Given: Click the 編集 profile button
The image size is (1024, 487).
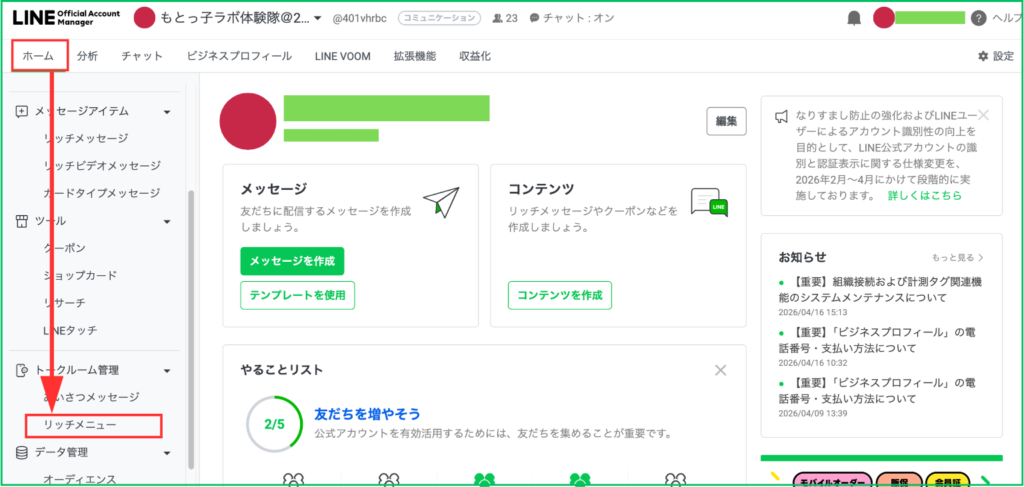Looking at the screenshot, I should [726, 121].
